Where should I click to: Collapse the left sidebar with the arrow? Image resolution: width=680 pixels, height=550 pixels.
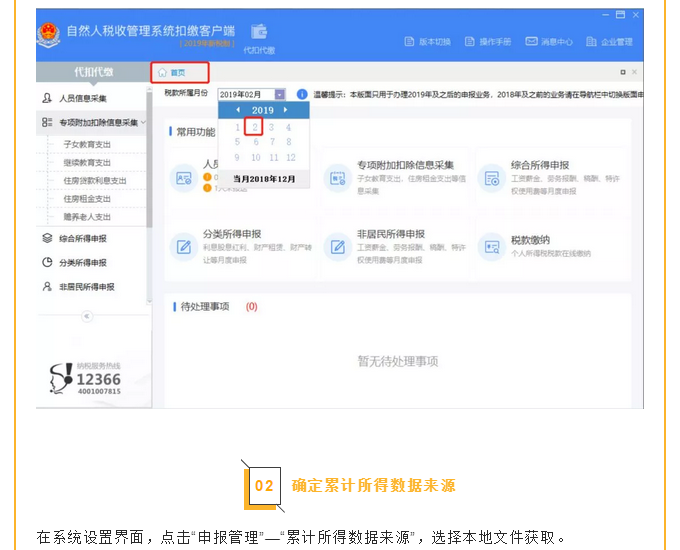point(87,316)
